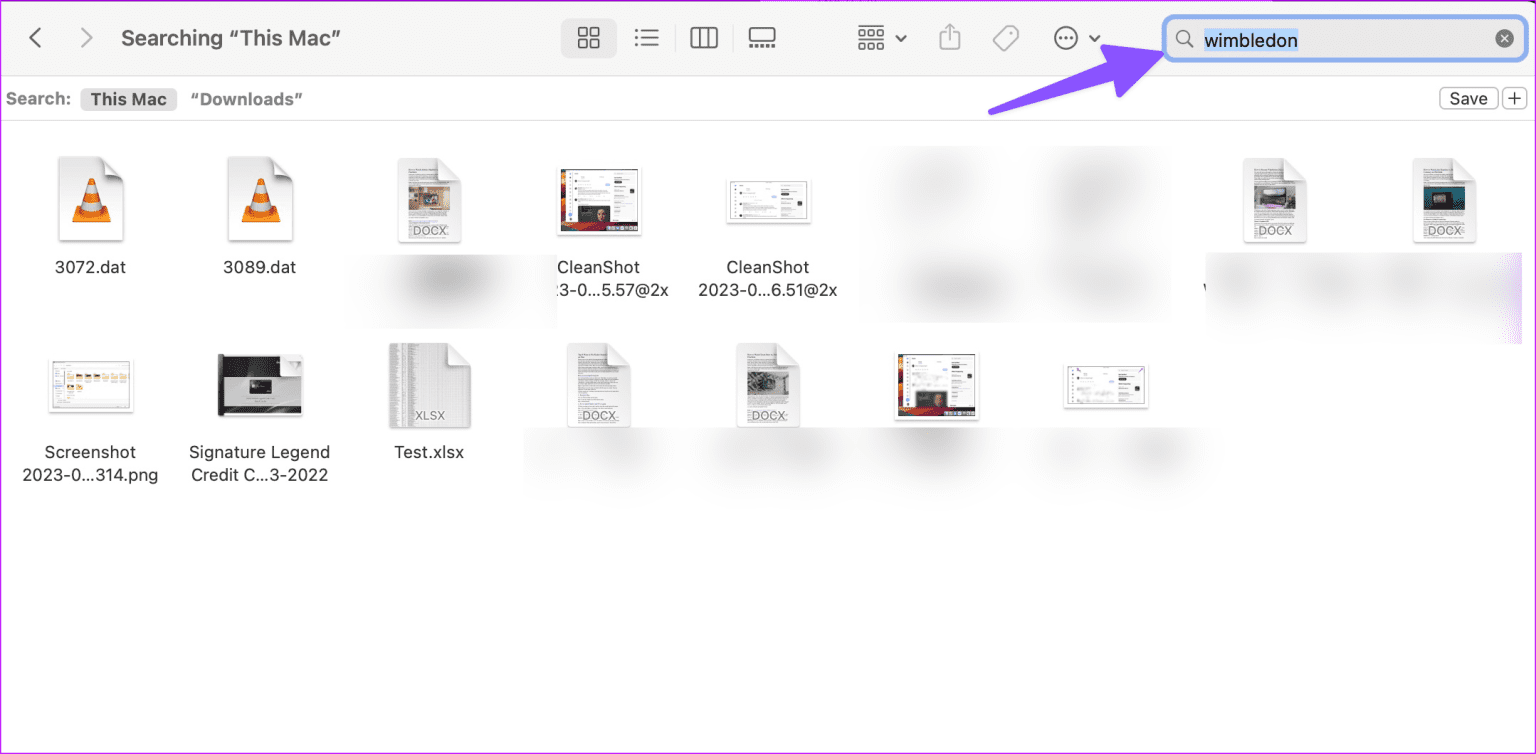This screenshot has height=754, width=1536.
Task: Select Signature Legend Credit Card thumbnail
Action: click(x=260, y=384)
